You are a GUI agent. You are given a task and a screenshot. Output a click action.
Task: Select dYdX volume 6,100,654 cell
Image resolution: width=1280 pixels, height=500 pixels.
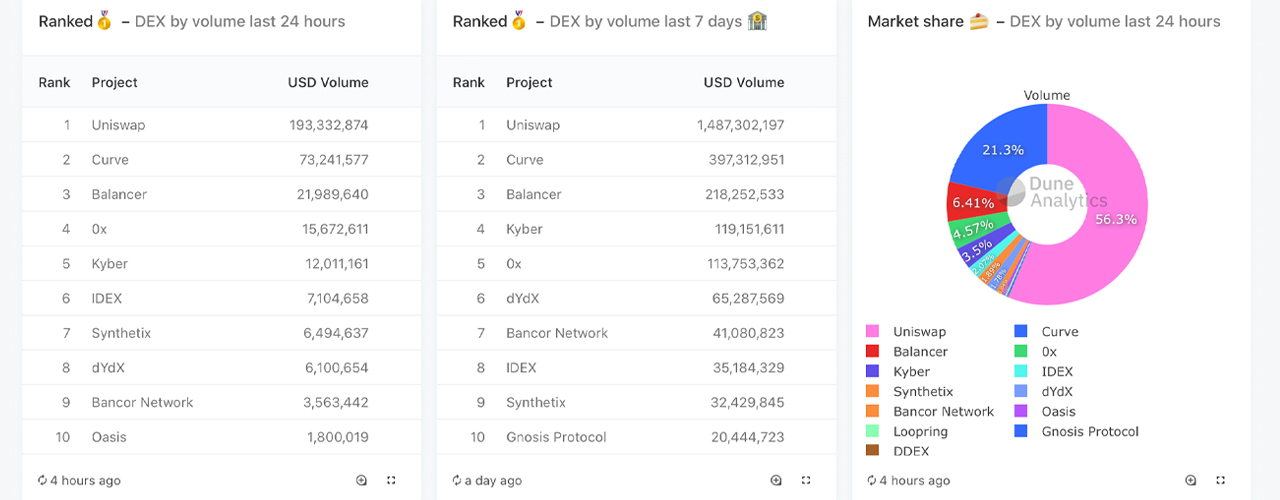336,368
